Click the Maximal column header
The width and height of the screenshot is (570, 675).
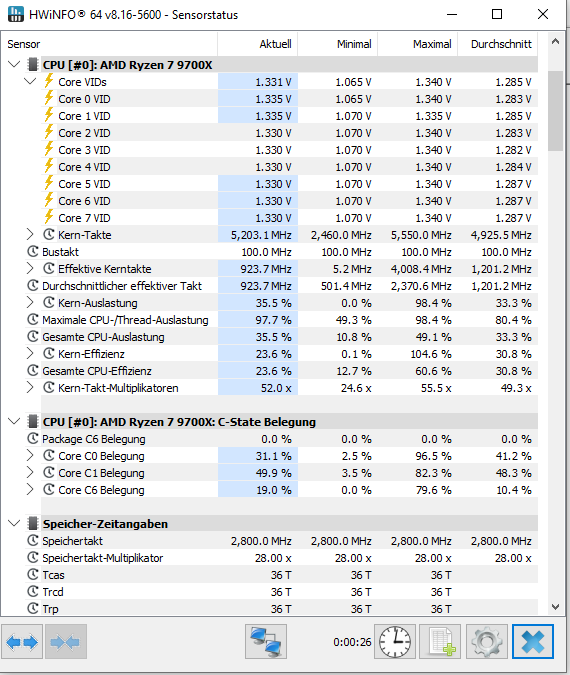point(418,44)
